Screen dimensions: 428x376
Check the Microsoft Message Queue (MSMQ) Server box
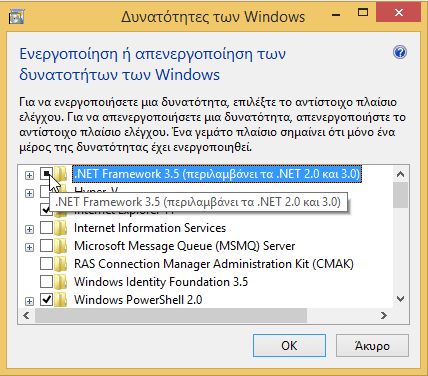46,246
